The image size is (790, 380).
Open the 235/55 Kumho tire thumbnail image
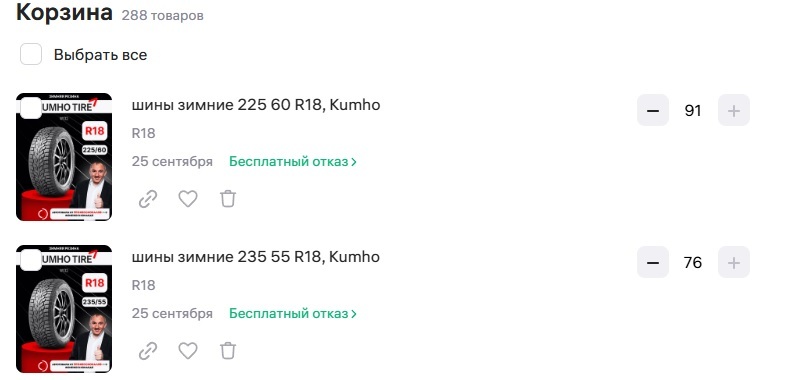64,308
